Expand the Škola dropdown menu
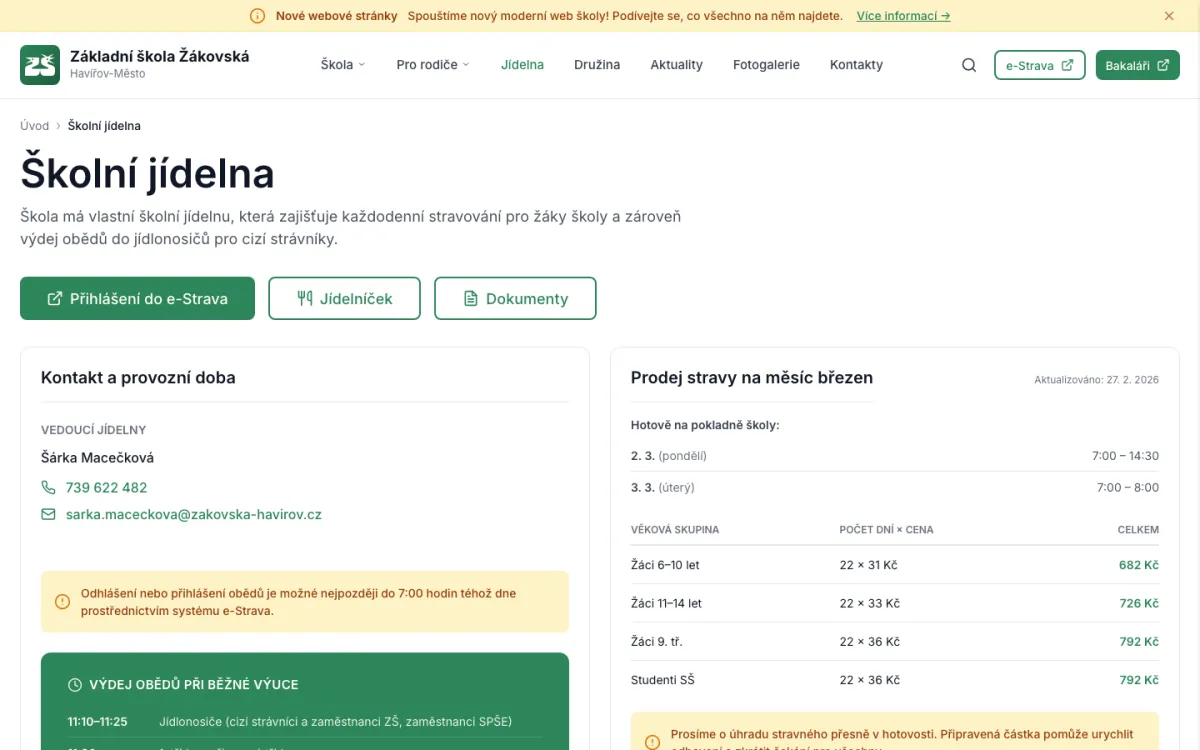The width and height of the screenshot is (1200, 750). point(343,65)
